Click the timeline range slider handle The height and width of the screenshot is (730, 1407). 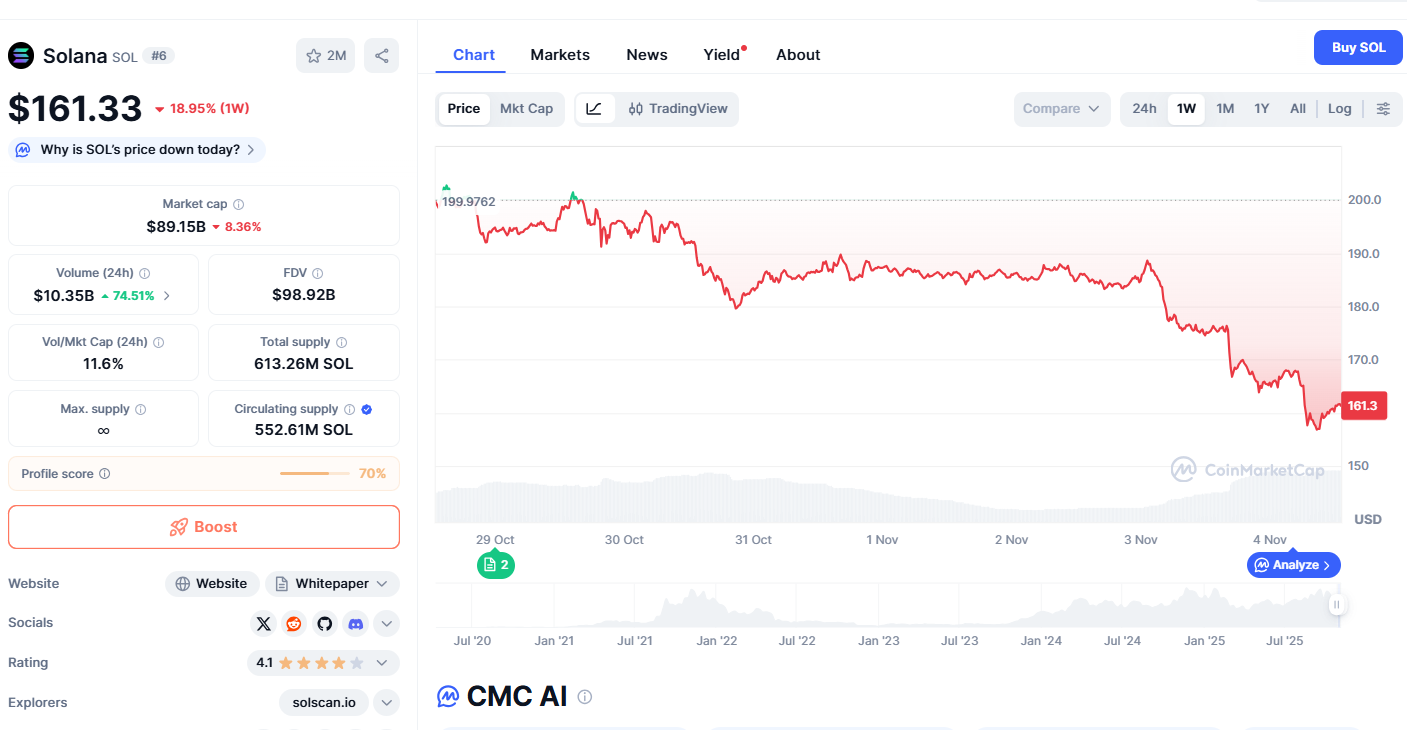point(1337,604)
